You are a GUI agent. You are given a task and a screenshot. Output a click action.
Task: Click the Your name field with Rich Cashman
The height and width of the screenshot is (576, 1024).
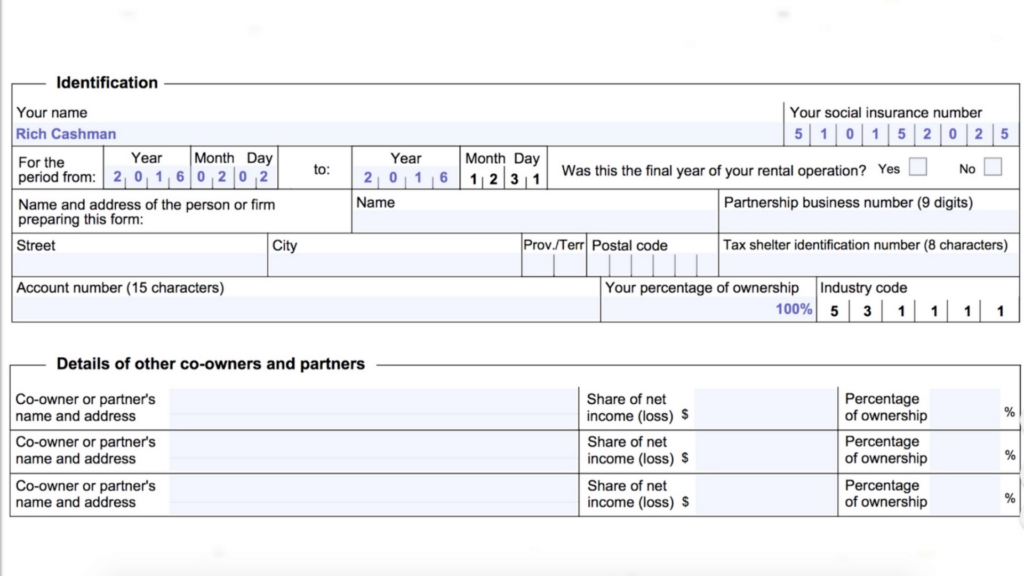pos(398,134)
